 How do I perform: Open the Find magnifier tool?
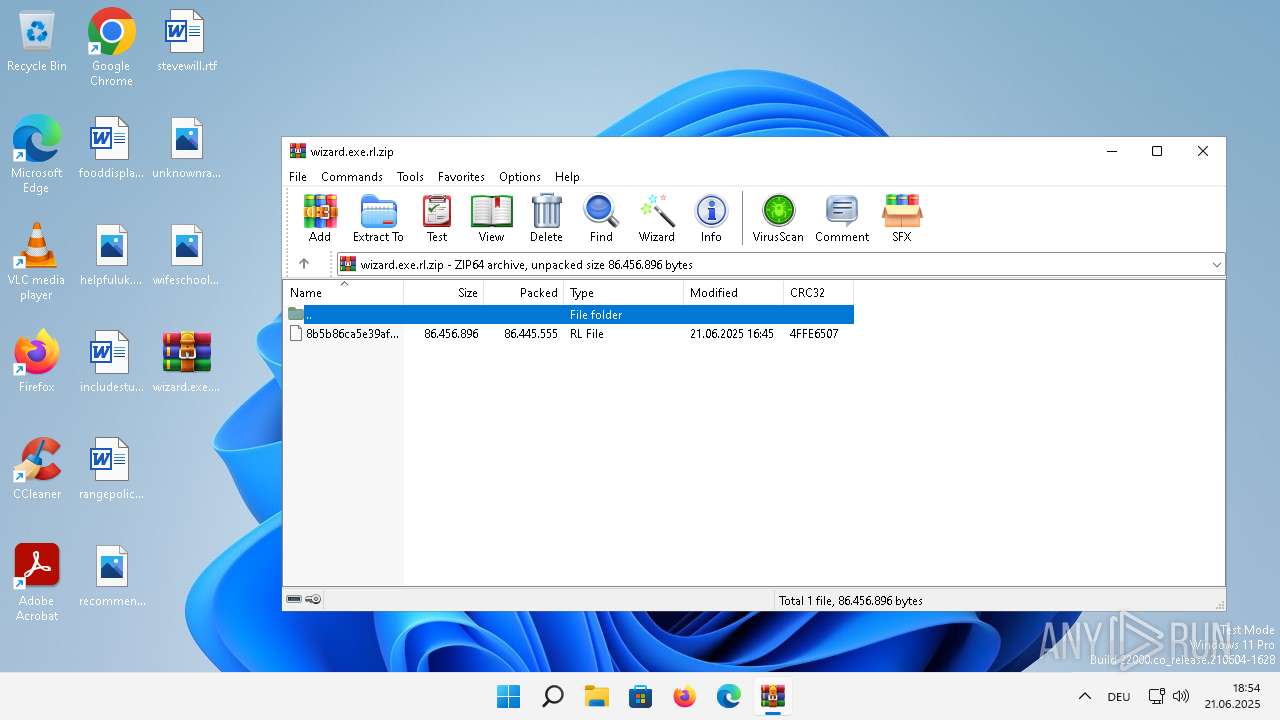[x=601, y=218]
